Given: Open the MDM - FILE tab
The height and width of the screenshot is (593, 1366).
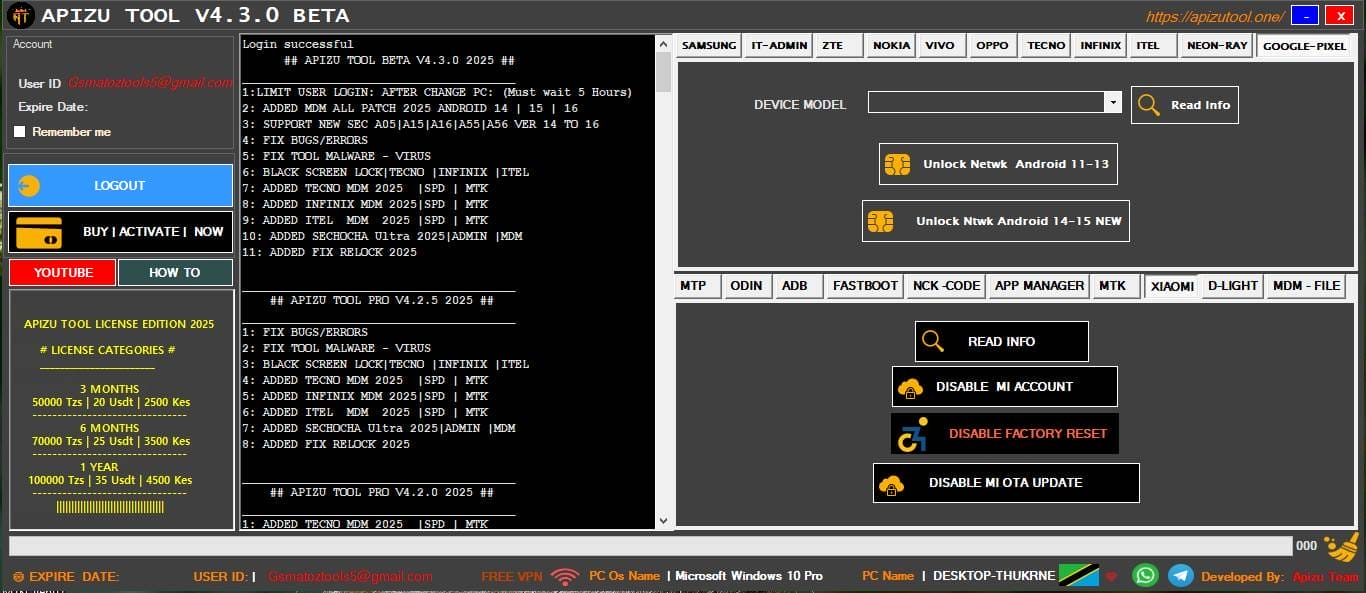Looking at the screenshot, I should [1306, 286].
